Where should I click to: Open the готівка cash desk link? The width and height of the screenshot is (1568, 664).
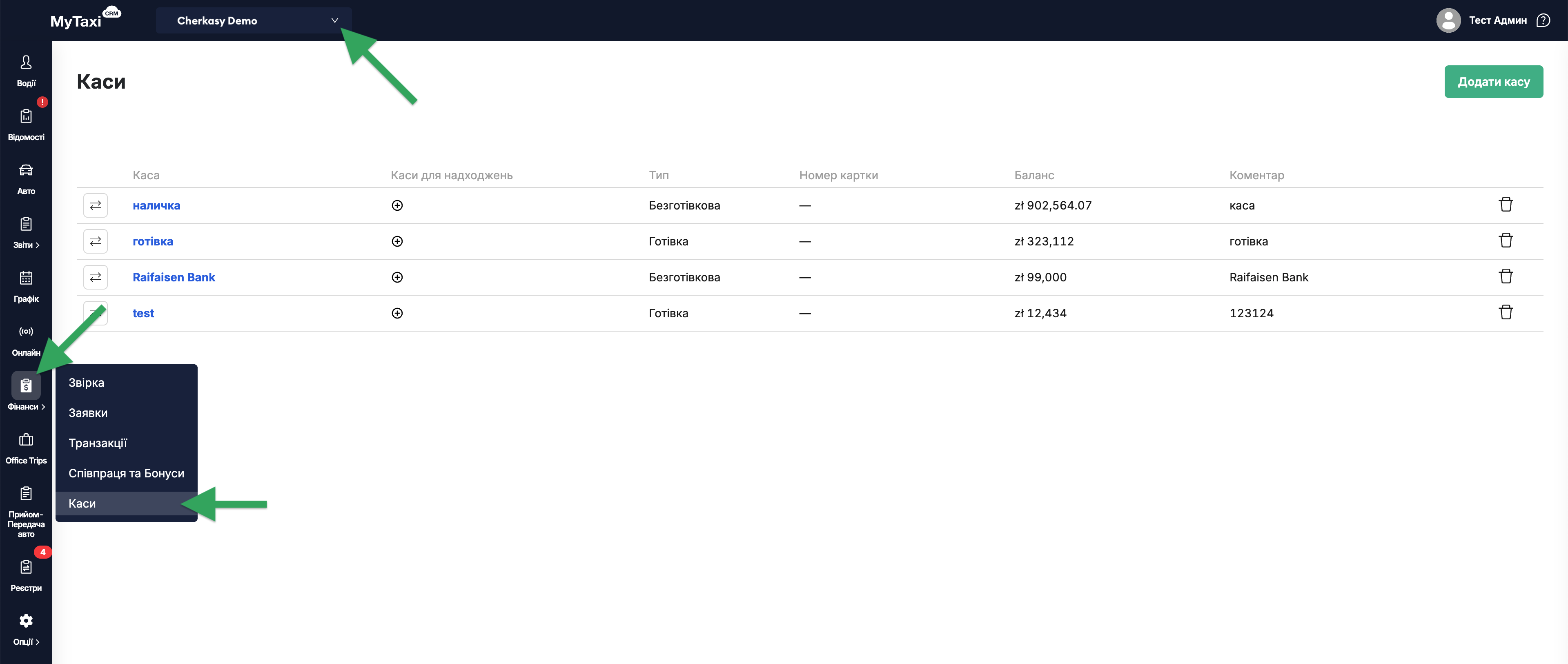[153, 241]
